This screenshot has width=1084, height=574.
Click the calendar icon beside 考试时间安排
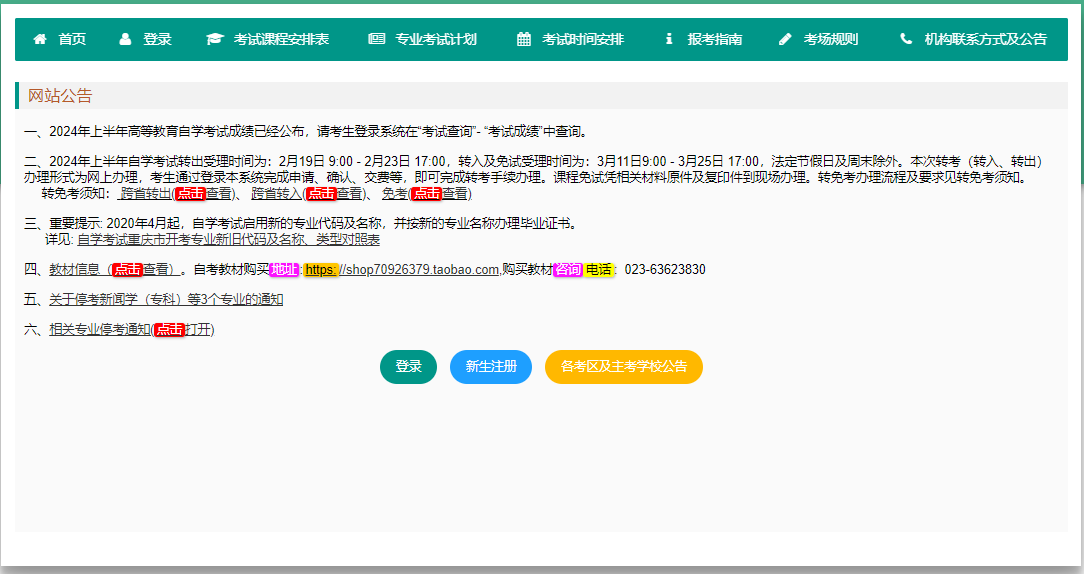[x=524, y=40]
